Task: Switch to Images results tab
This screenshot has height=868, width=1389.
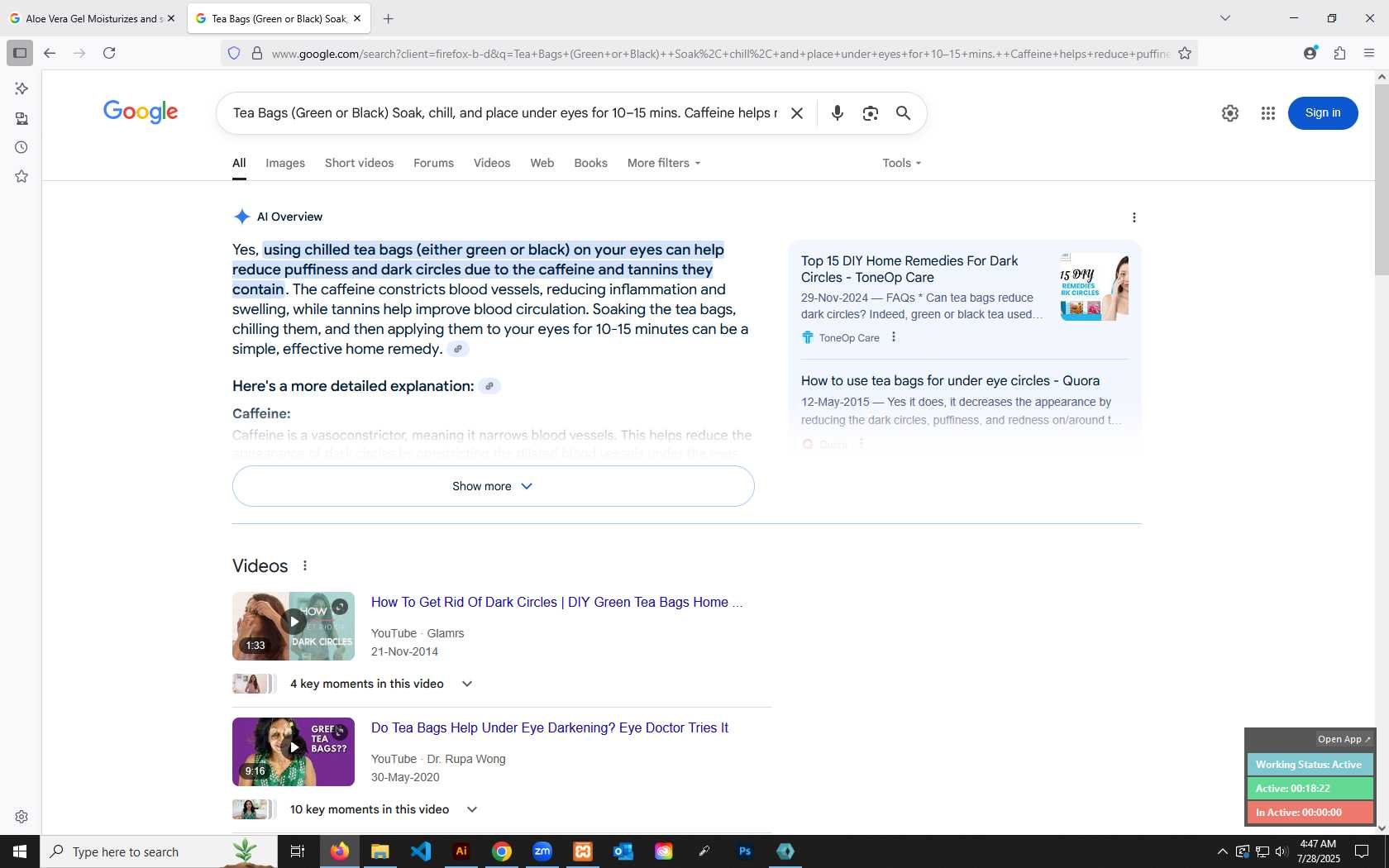Action: [285, 163]
